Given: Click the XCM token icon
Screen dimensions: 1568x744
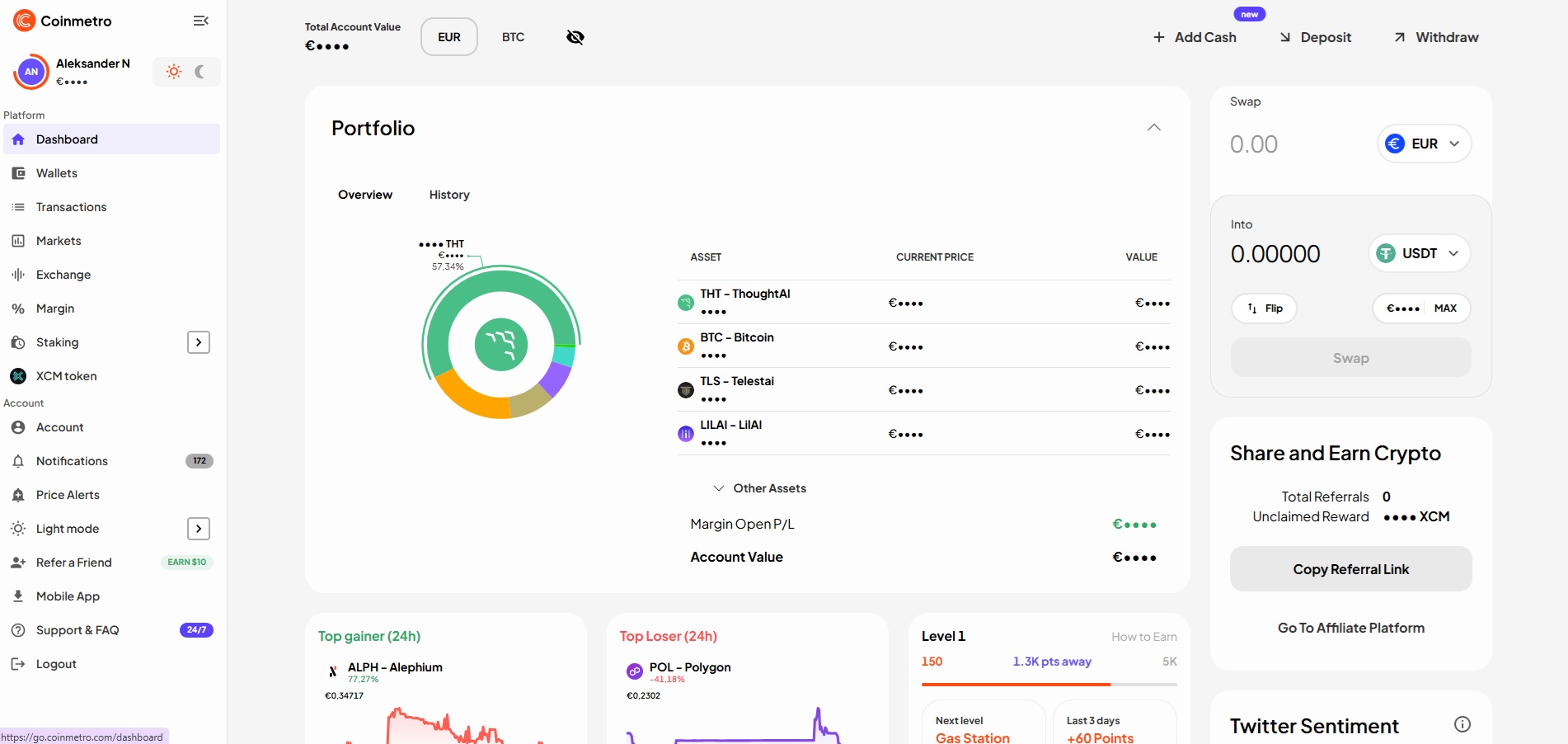Looking at the screenshot, I should click(18, 376).
